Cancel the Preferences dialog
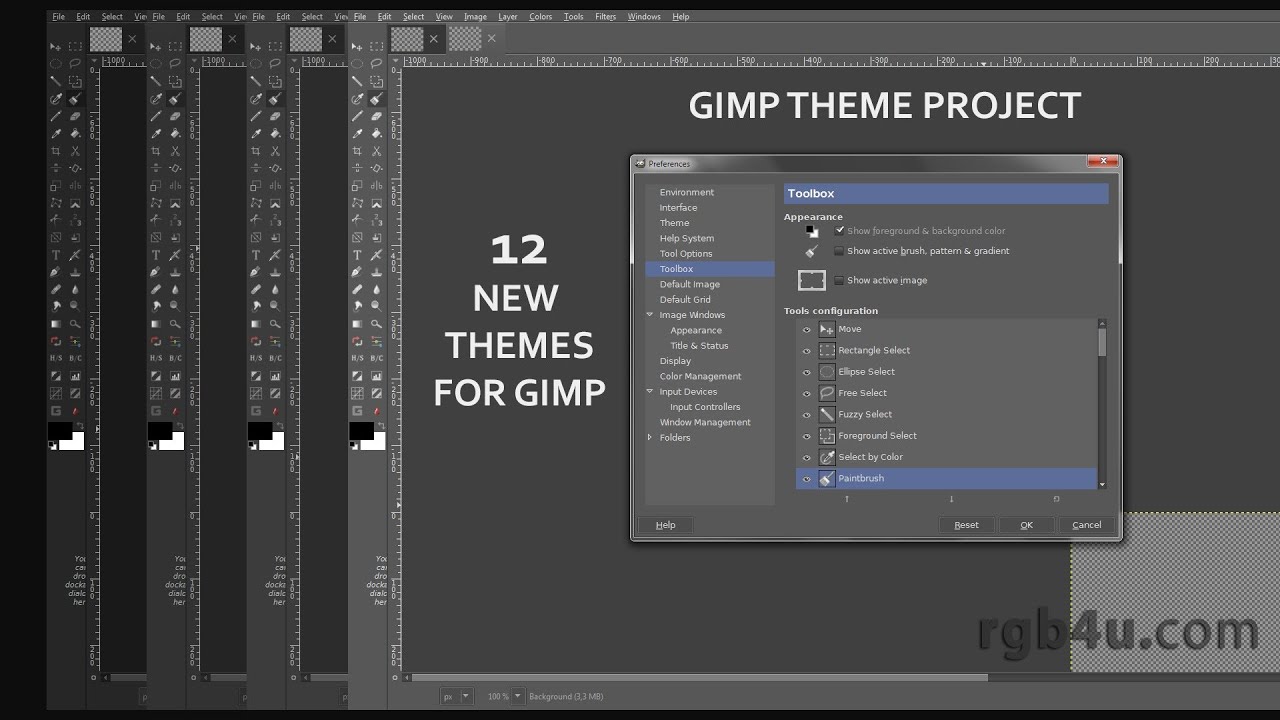 (x=1087, y=525)
